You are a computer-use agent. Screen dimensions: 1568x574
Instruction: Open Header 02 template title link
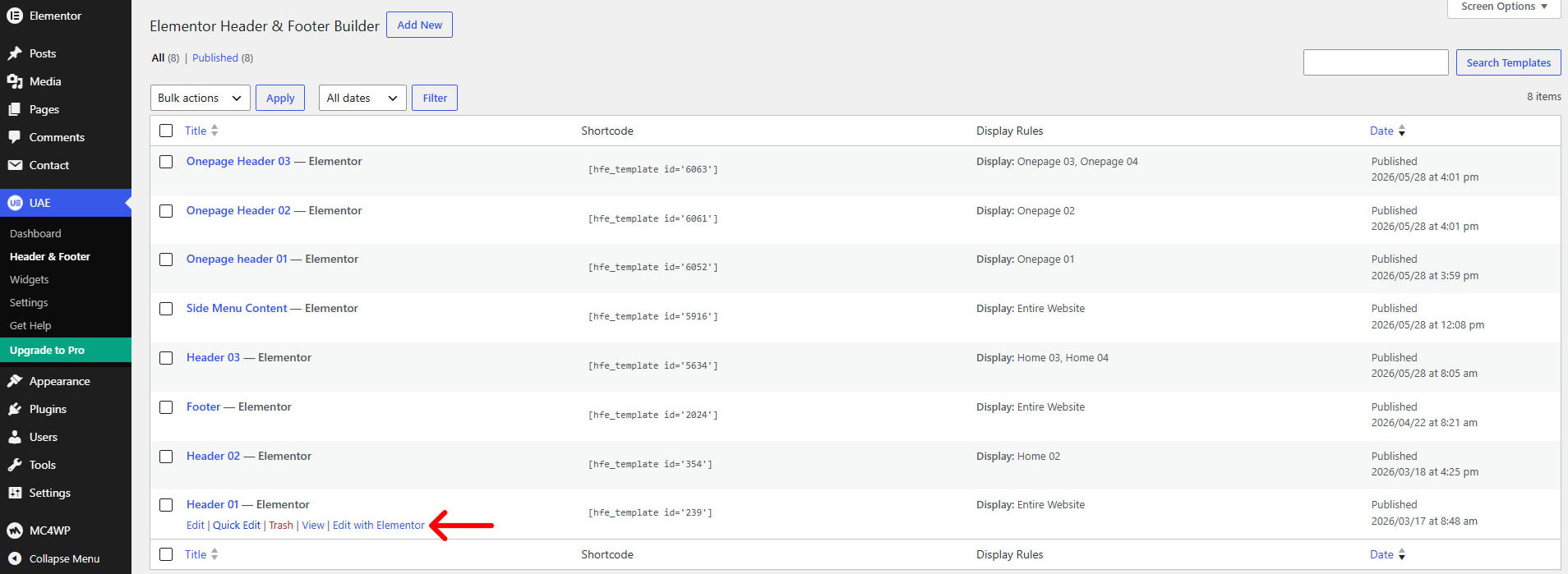point(213,456)
